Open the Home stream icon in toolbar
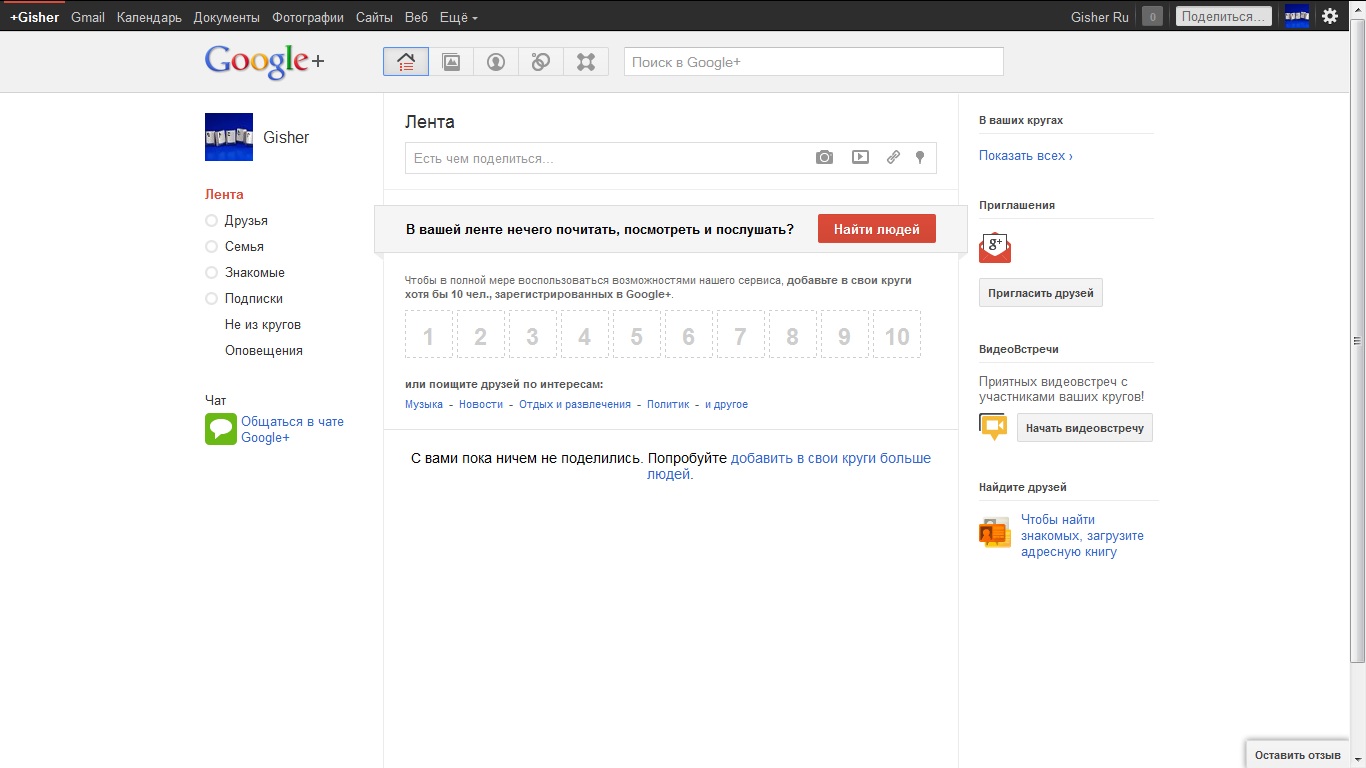 (406, 62)
